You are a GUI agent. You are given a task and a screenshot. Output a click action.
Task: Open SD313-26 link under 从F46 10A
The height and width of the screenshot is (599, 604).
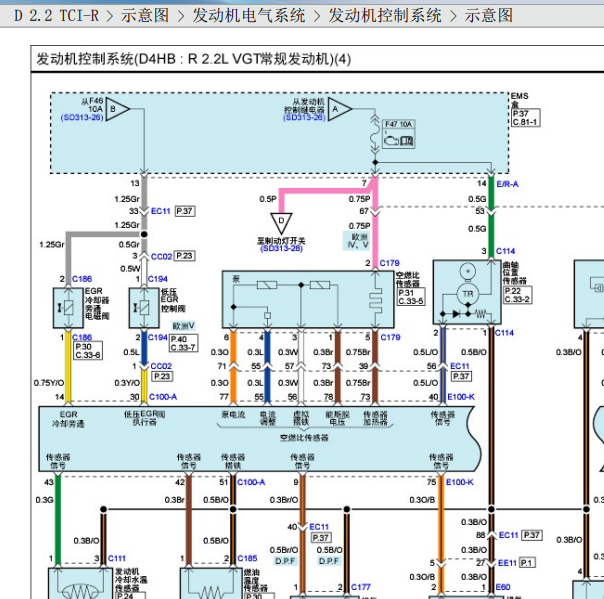click(x=82, y=117)
